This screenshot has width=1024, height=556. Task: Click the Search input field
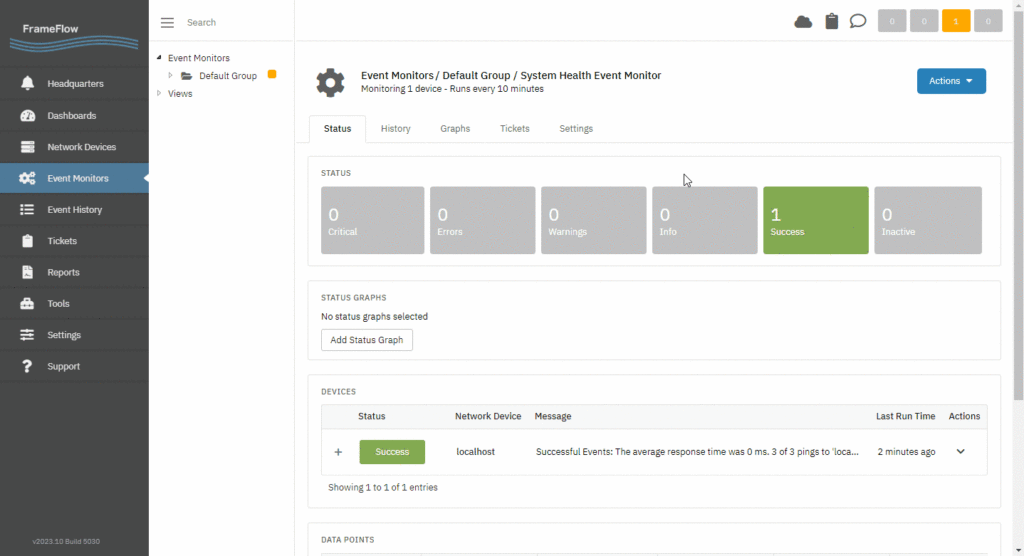click(235, 22)
